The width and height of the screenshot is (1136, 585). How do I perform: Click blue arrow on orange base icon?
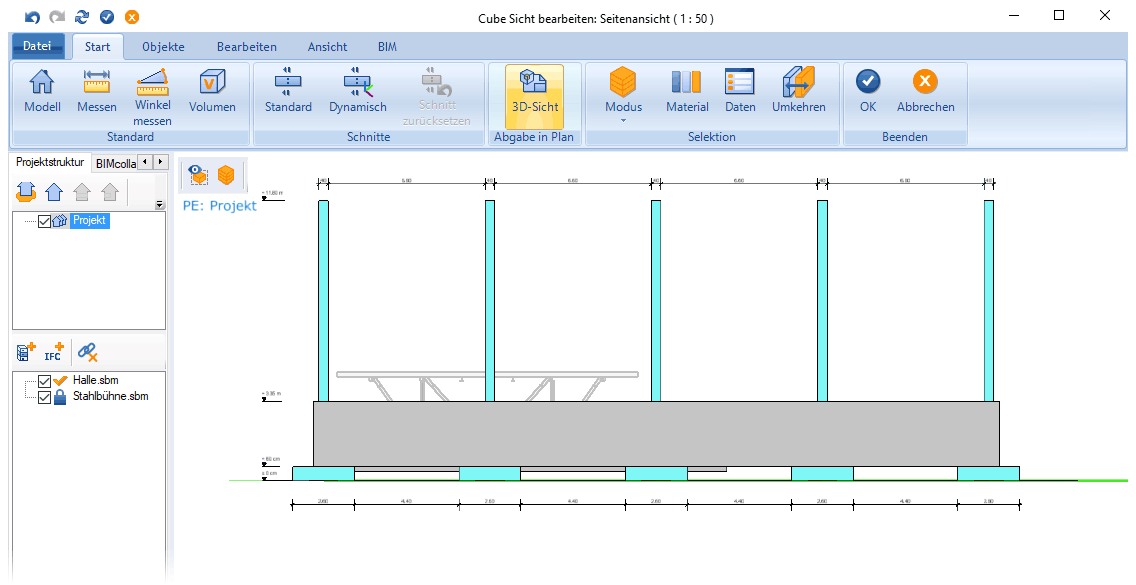26,192
